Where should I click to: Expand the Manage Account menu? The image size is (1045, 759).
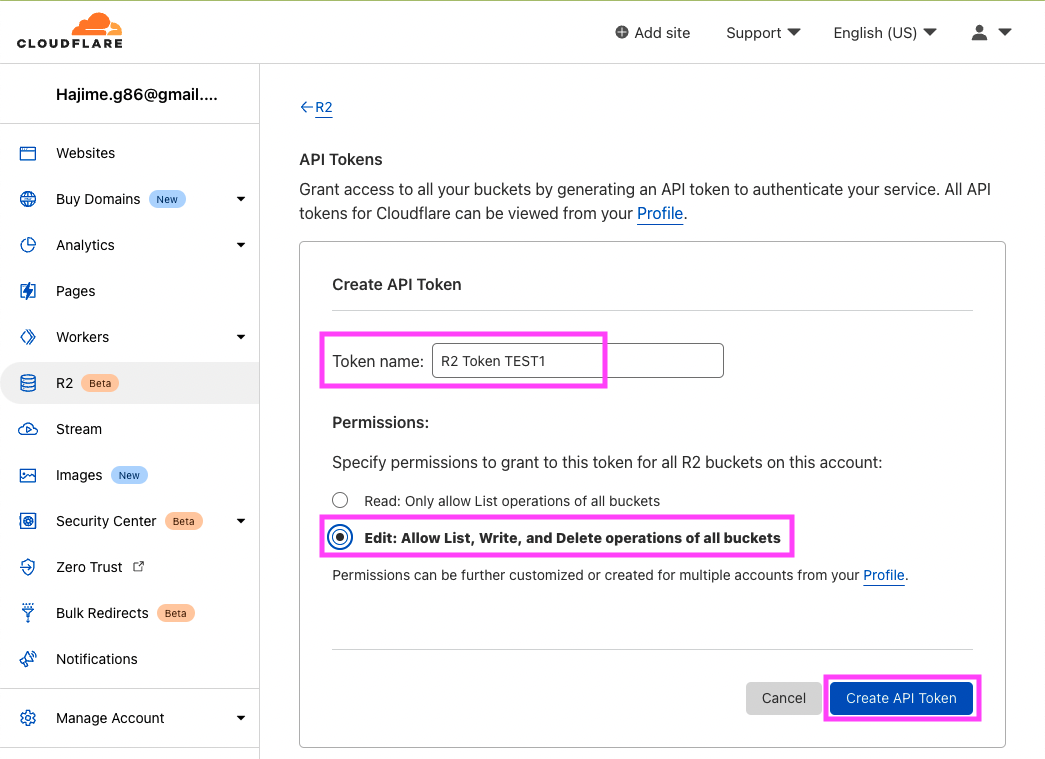click(x=240, y=718)
